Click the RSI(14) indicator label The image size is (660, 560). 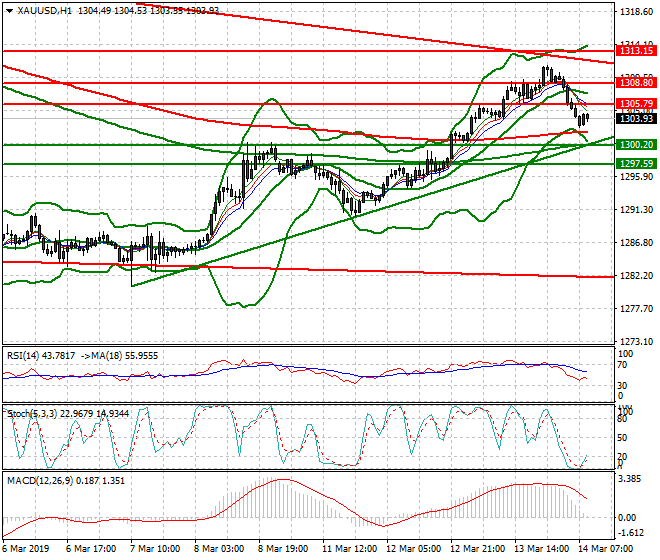point(23,356)
